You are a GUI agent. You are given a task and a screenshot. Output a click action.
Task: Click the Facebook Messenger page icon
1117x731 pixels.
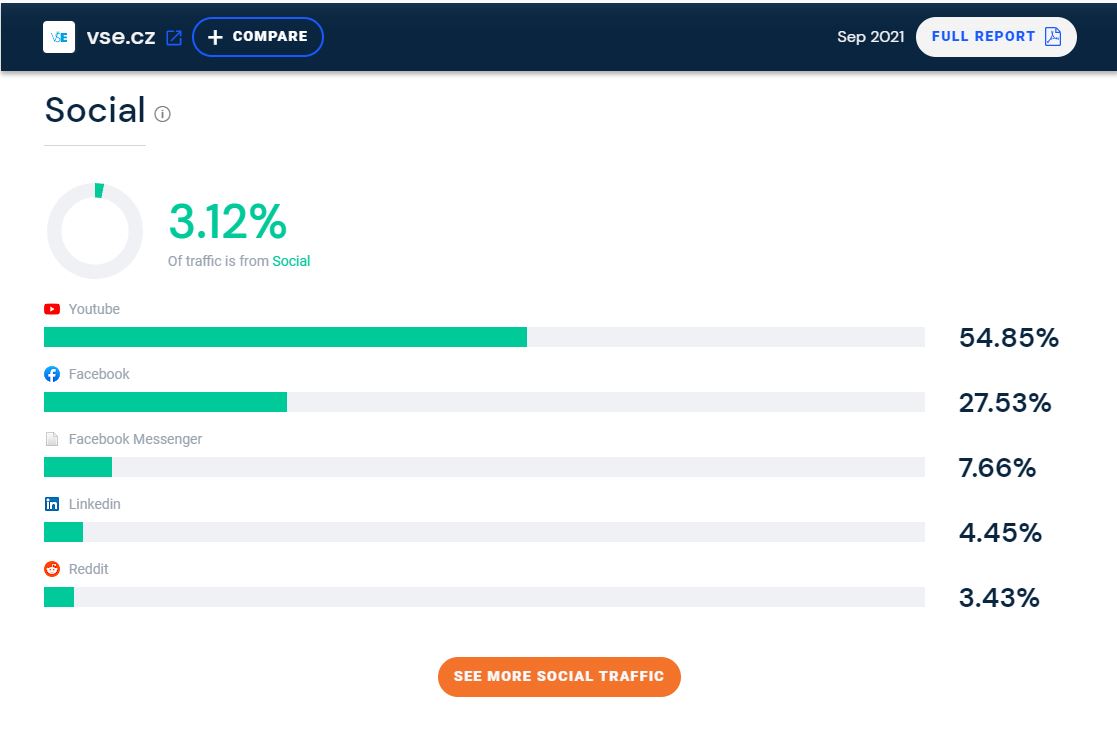tap(52, 439)
